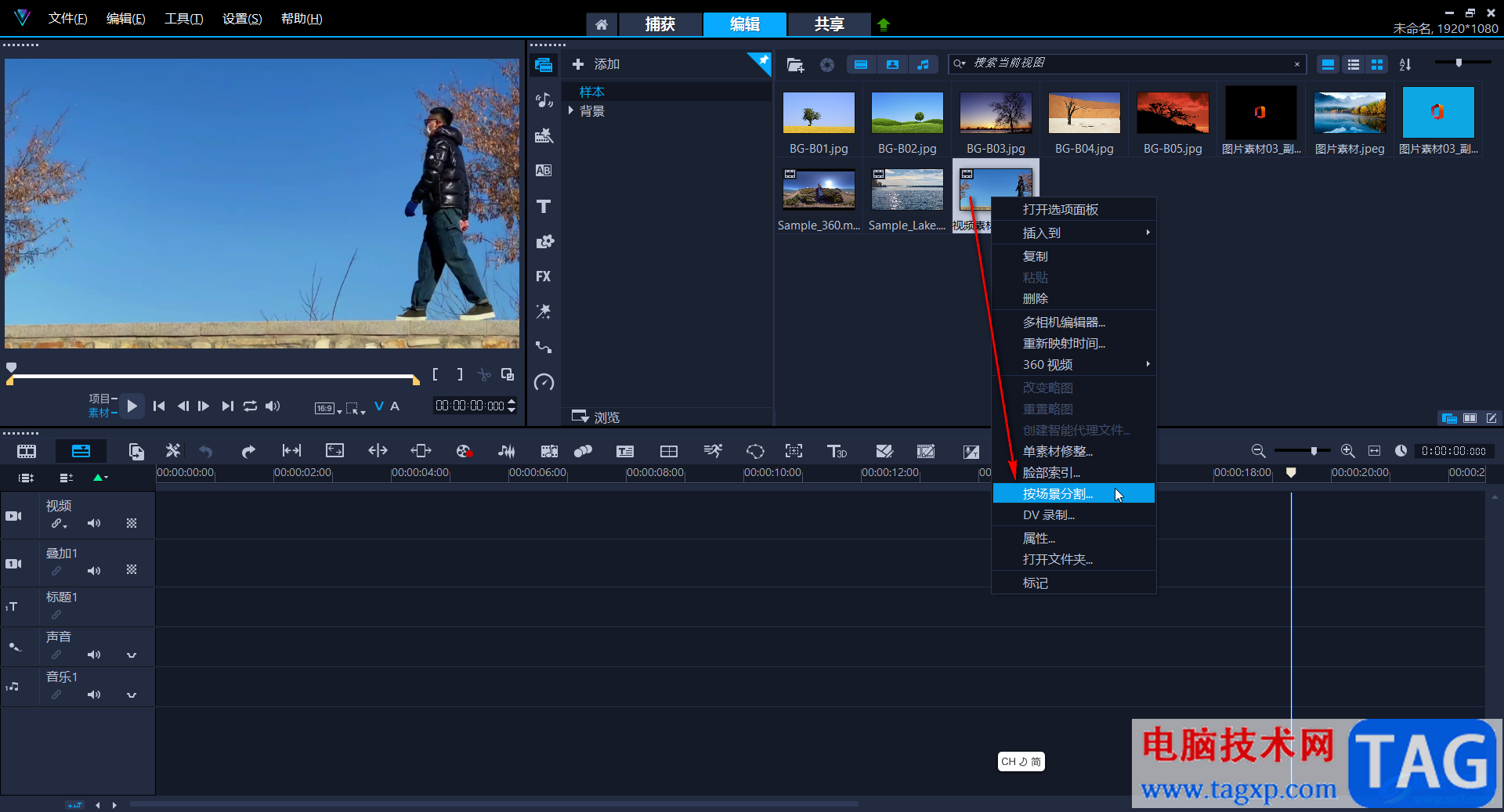Open the subtitle editor icon
This screenshot has width=1504, height=812.
tap(625, 451)
